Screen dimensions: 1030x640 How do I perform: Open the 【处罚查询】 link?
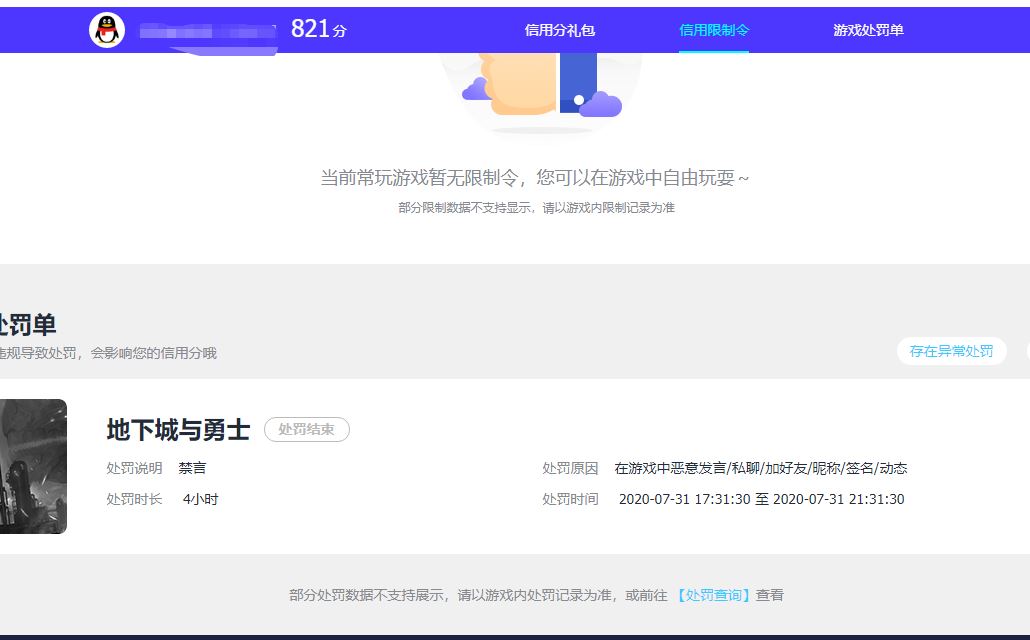pos(717,594)
